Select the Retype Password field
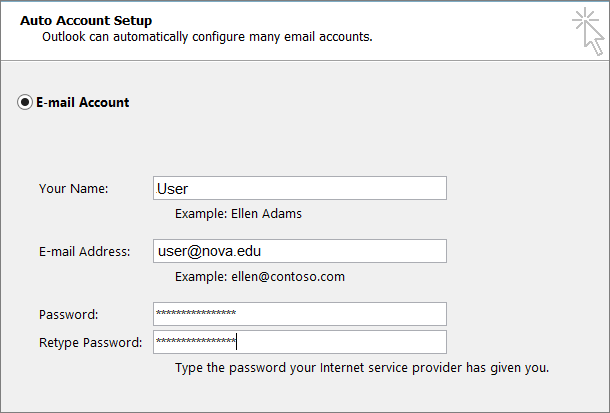This screenshot has height=413, width=610. tap(300, 342)
